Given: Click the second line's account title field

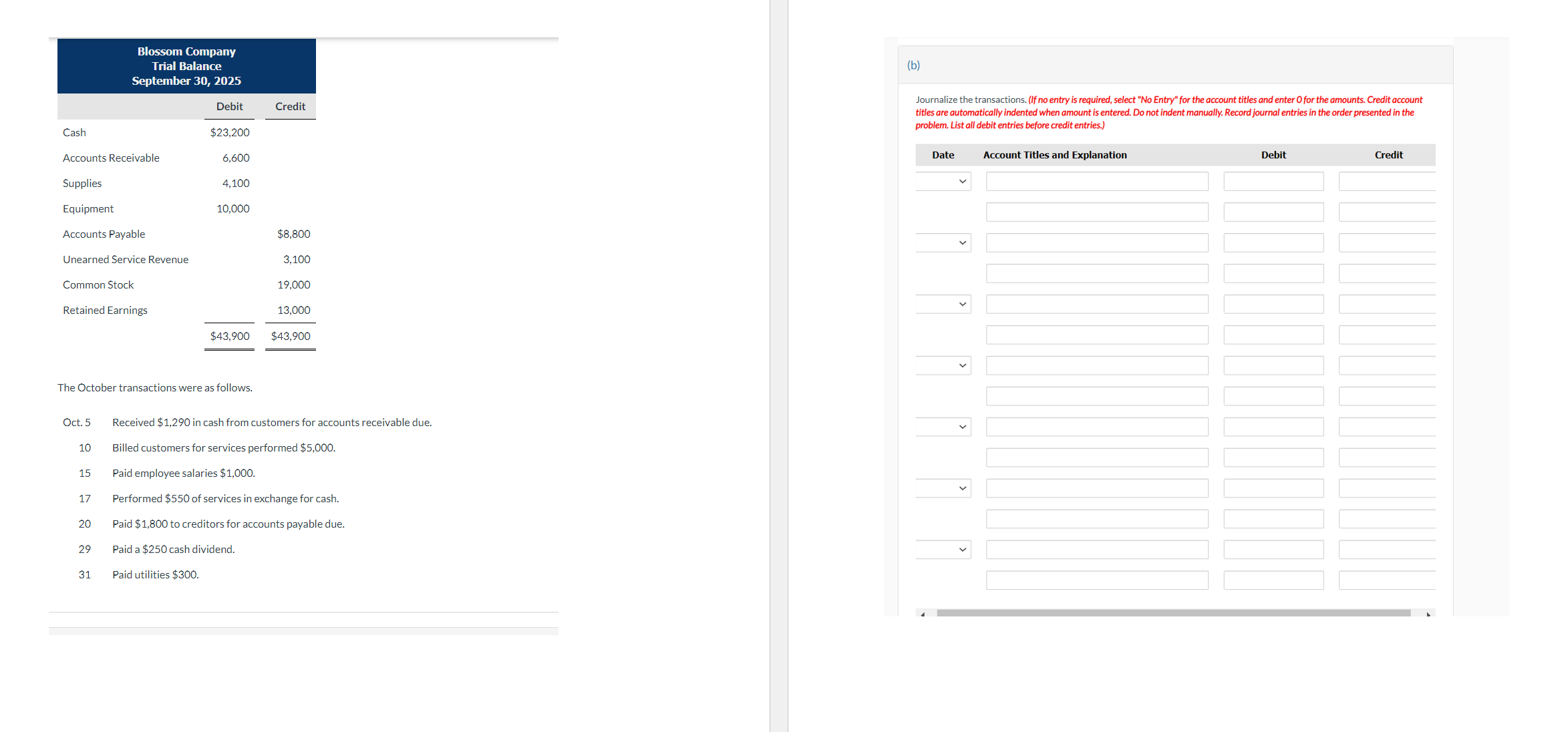Looking at the screenshot, I should [x=1097, y=212].
